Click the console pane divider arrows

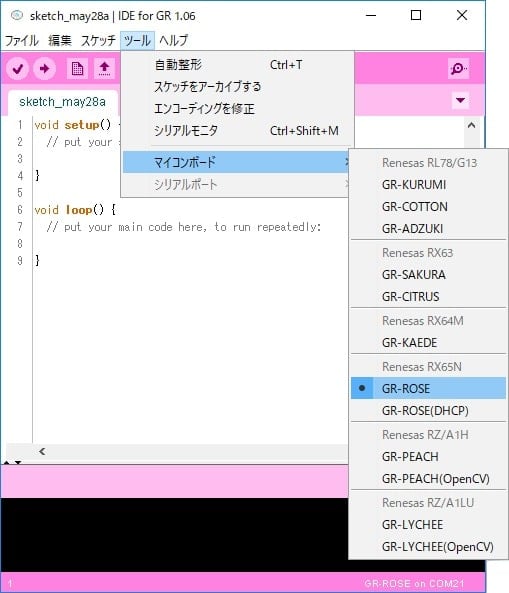tap(12, 462)
